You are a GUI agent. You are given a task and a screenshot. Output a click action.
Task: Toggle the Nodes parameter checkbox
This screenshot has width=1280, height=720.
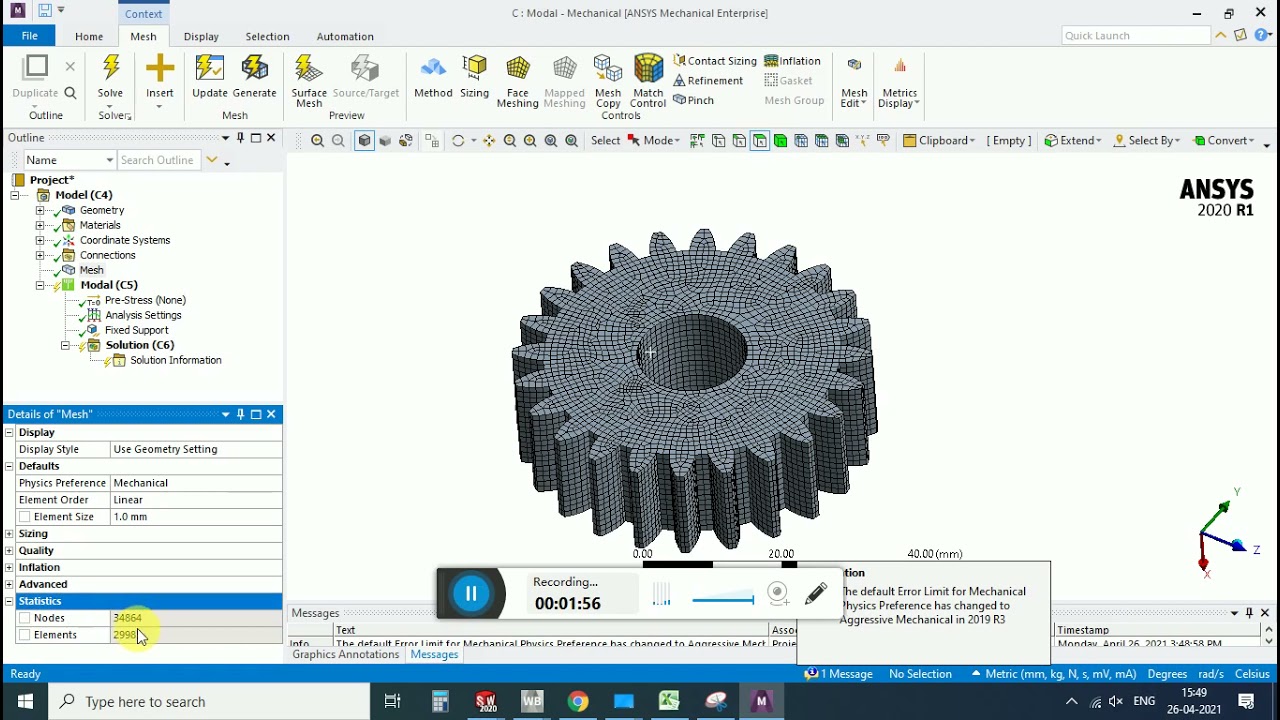[24, 618]
